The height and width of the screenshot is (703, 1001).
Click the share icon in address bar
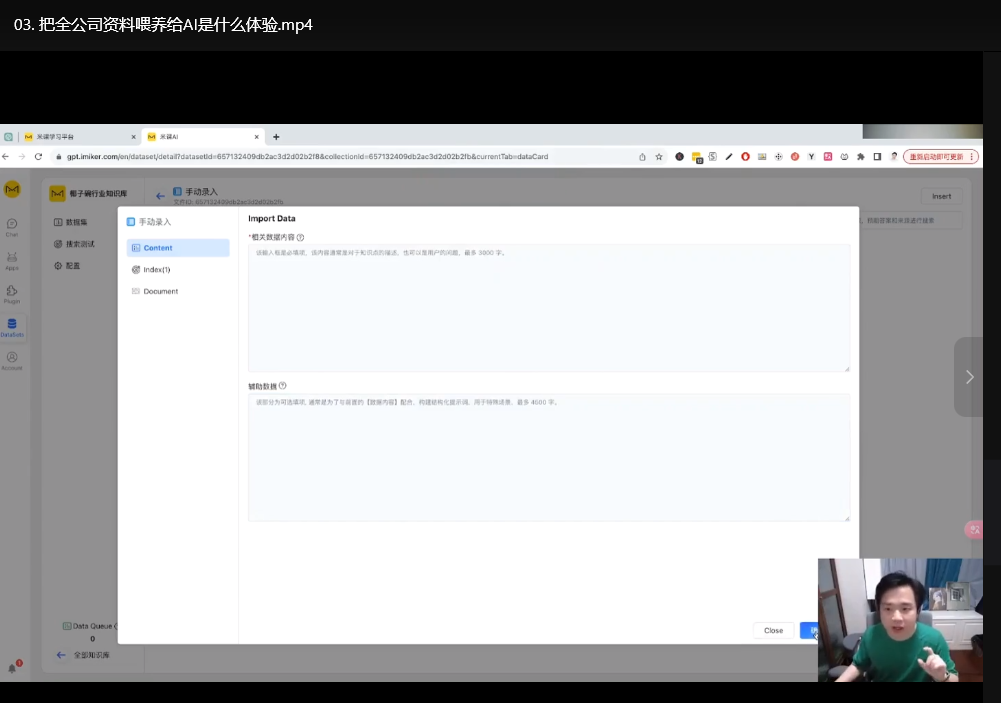[642, 156]
